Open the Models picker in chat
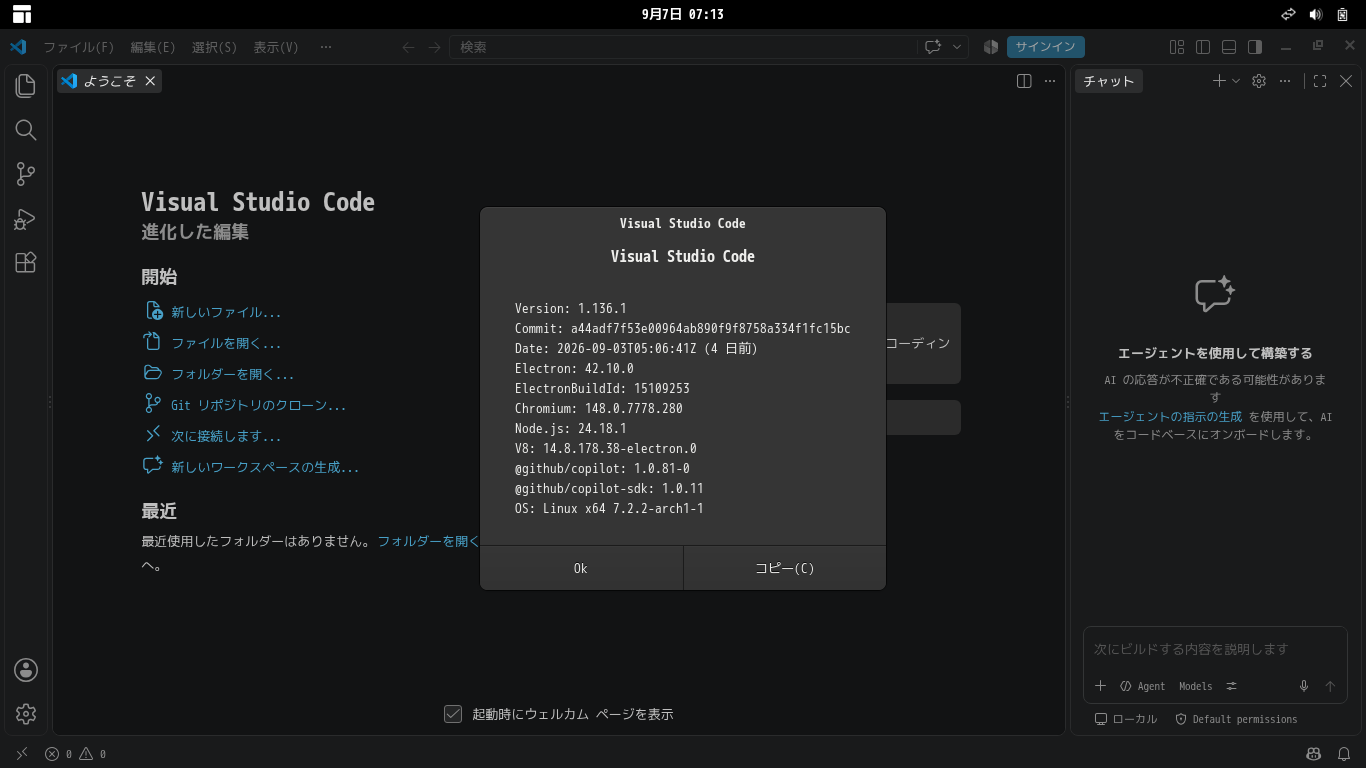The height and width of the screenshot is (768, 1366). (1195, 686)
